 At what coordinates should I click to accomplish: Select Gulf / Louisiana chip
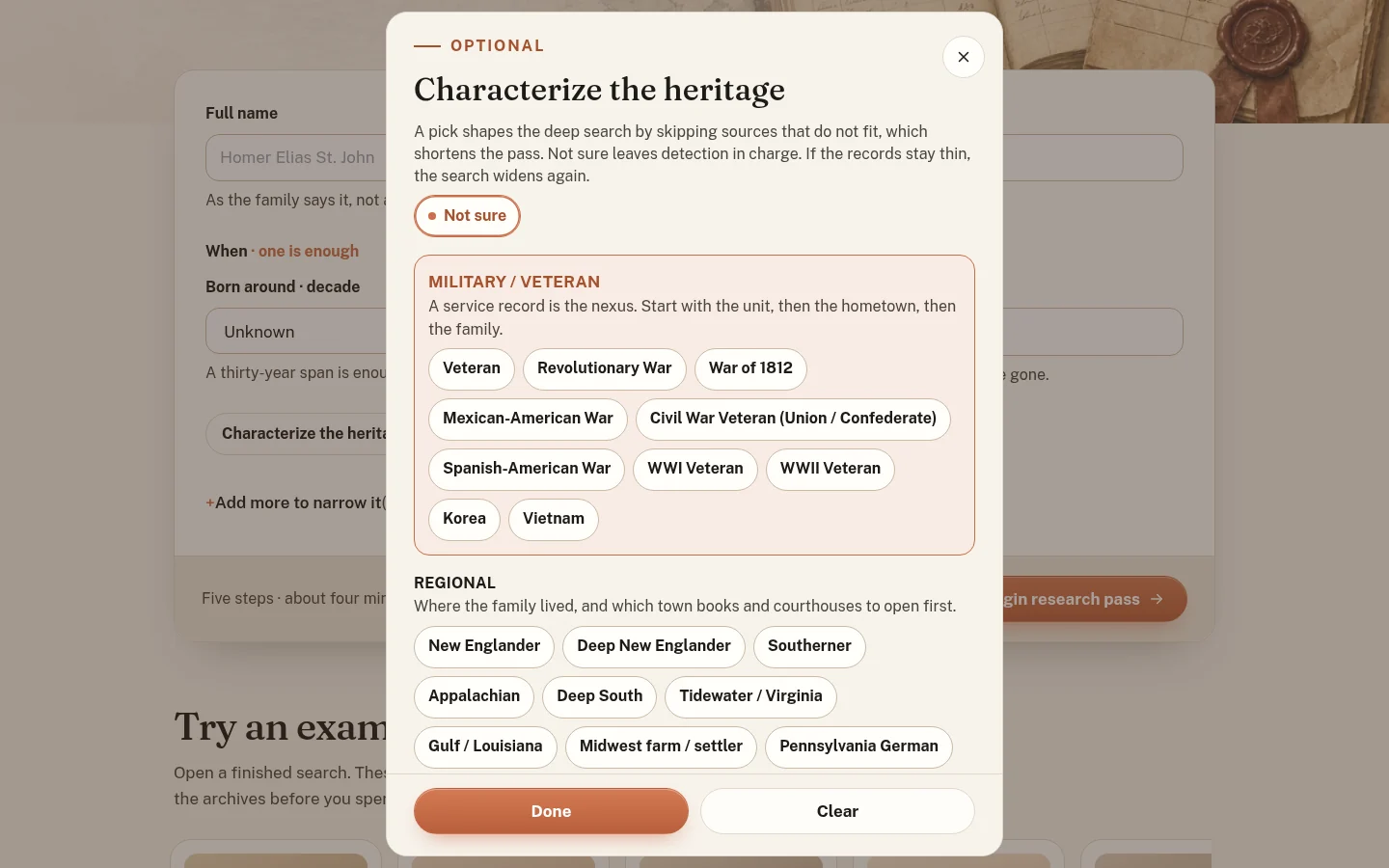pos(485,746)
